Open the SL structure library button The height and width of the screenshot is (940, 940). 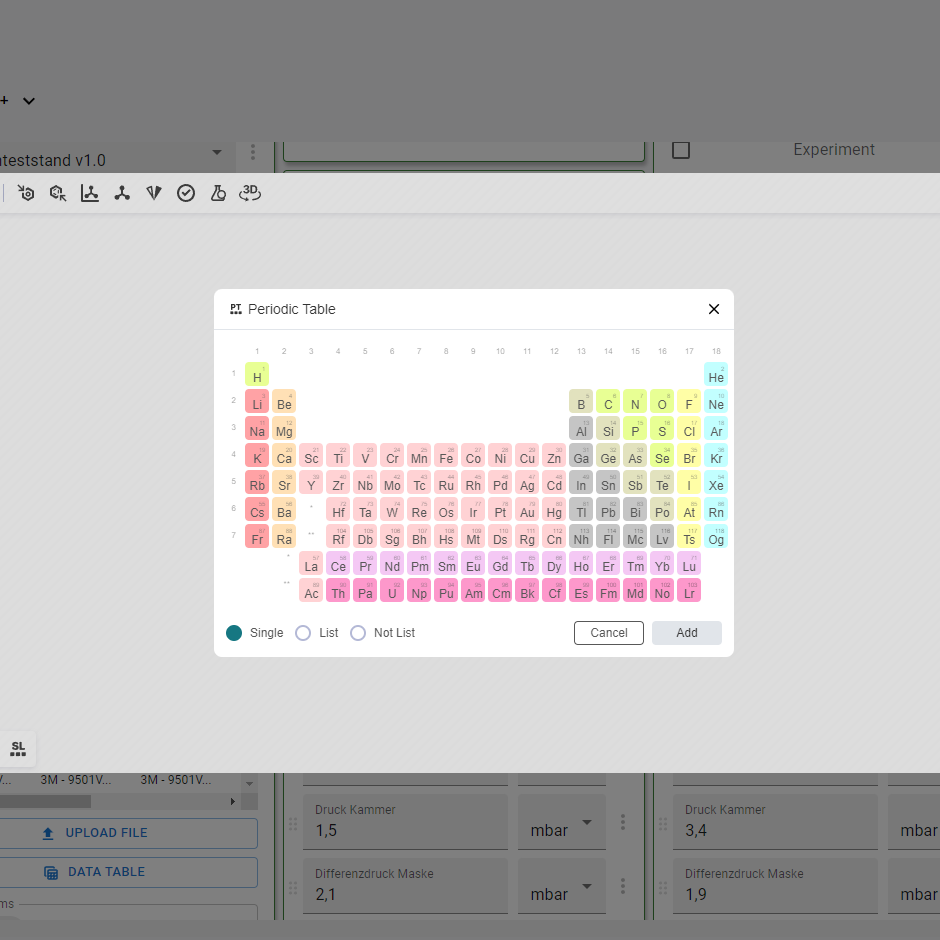tap(18, 748)
